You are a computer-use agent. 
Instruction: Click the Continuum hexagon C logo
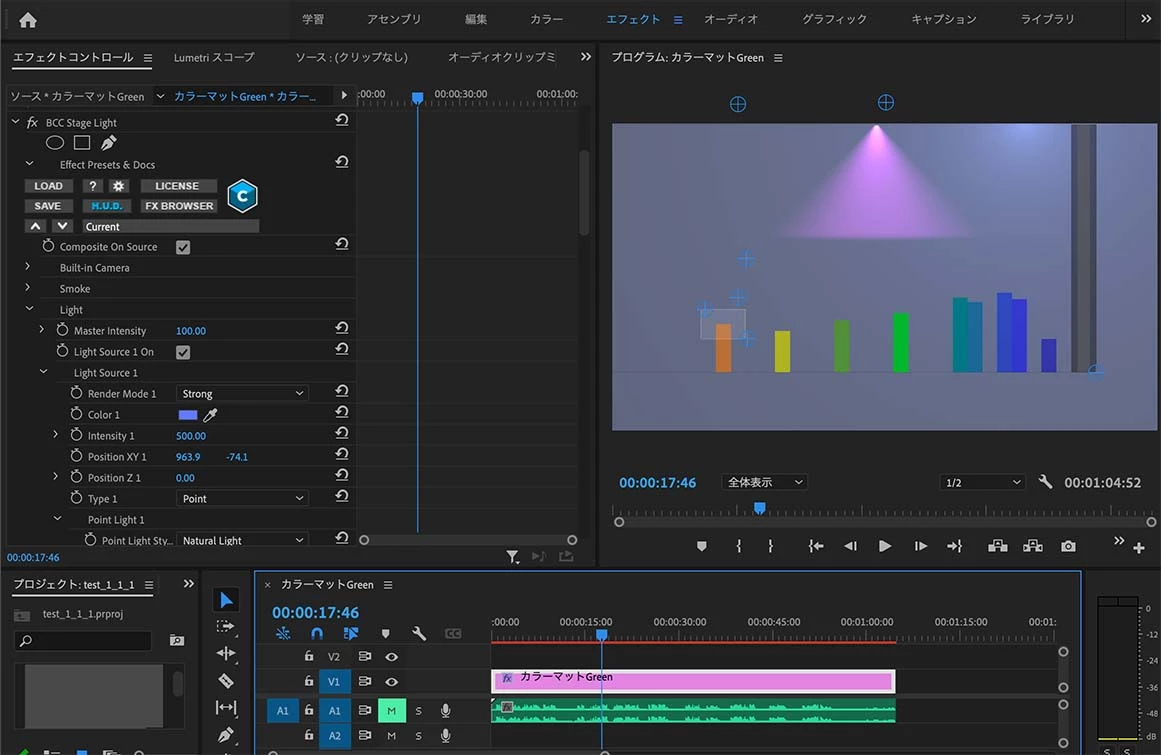click(242, 195)
